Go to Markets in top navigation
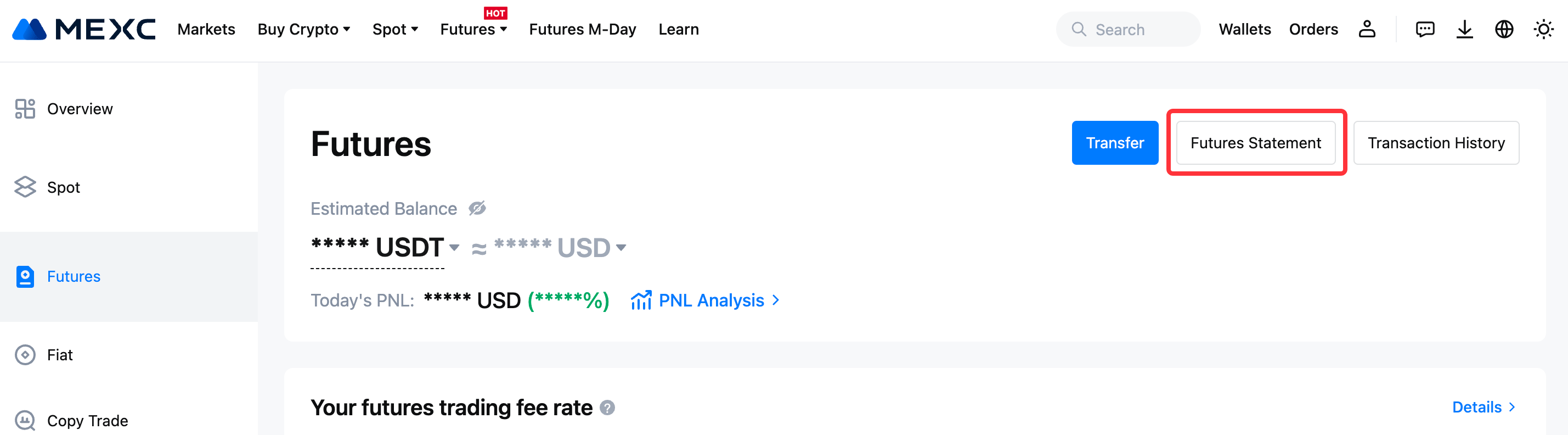The width and height of the screenshot is (1568, 435). [x=206, y=29]
